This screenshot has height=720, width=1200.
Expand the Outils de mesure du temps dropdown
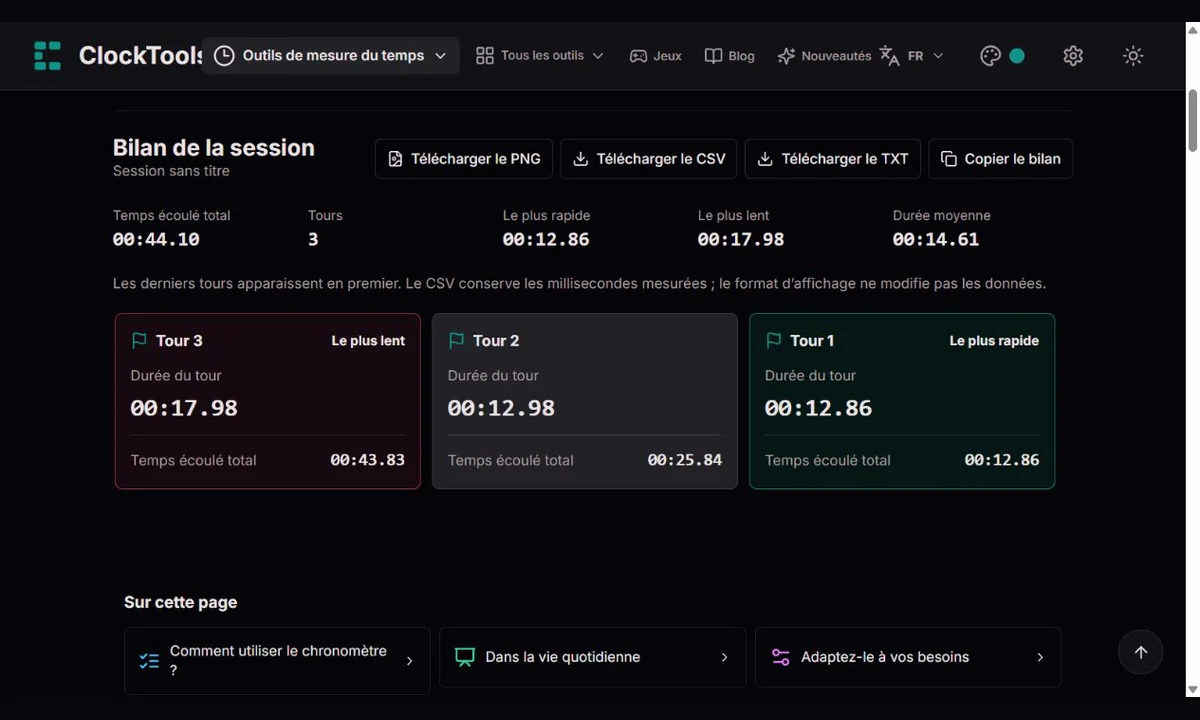tap(440, 56)
